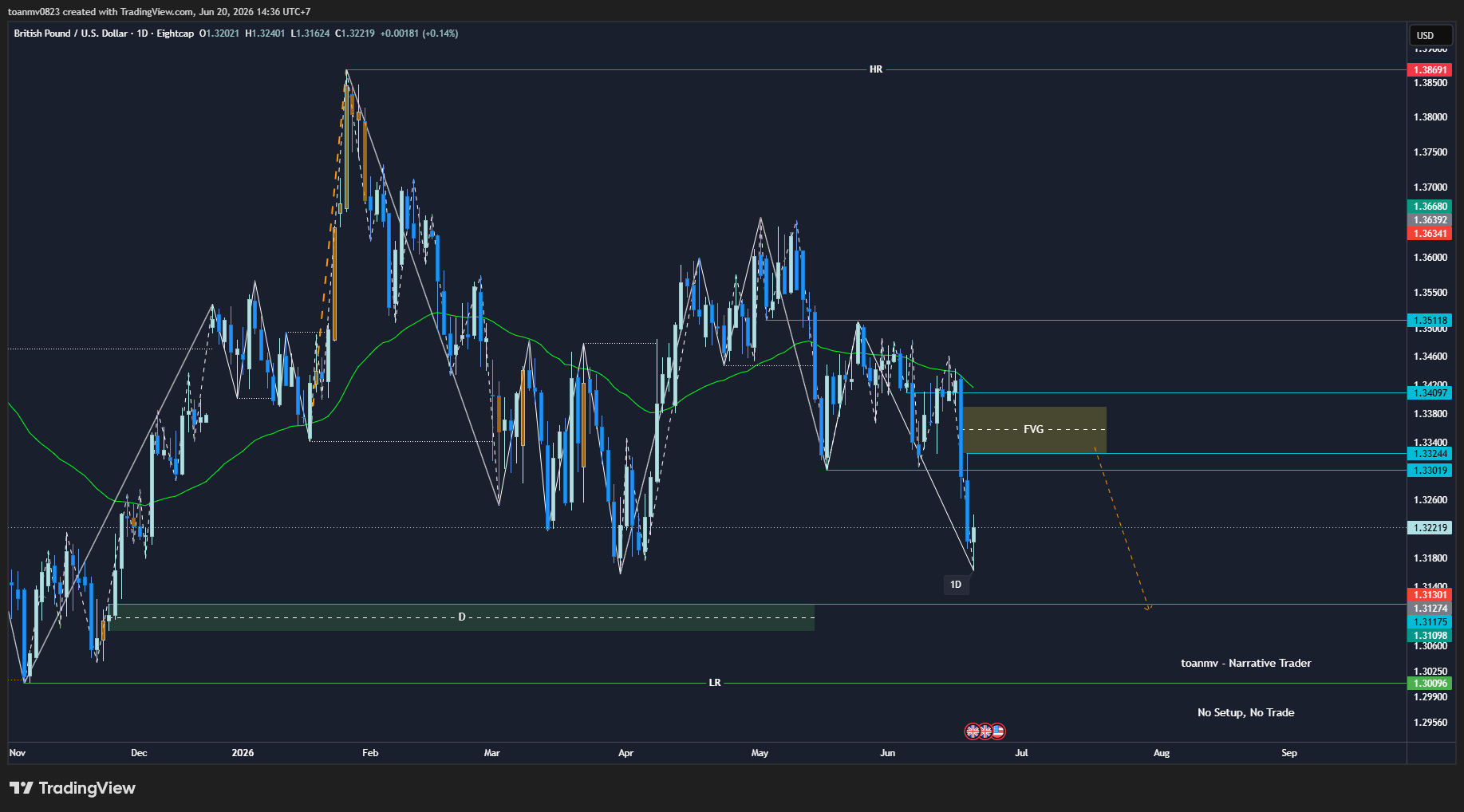Click the 1.36341 red price label

pos(1430,234)
